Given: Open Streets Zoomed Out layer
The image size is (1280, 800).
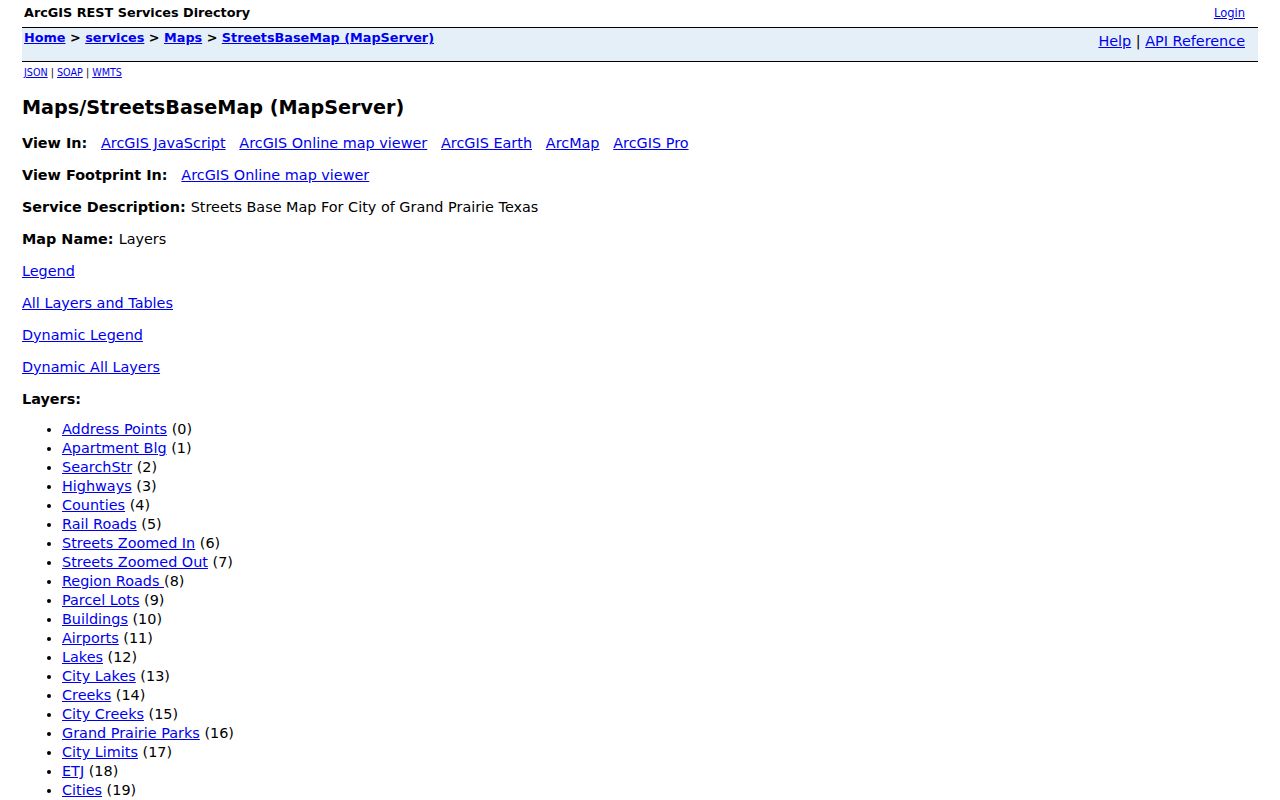Looking at the screenshot, I should (x=135, y=562).
